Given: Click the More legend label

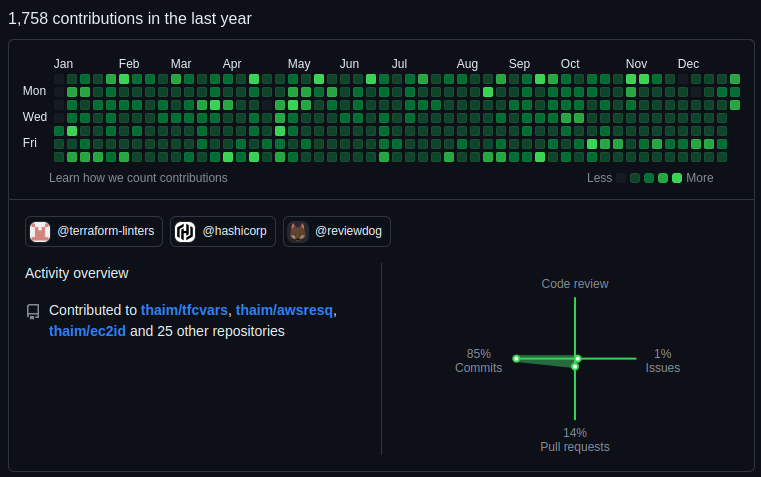Looking at the screenshot, I should click(x=700, y=178).
